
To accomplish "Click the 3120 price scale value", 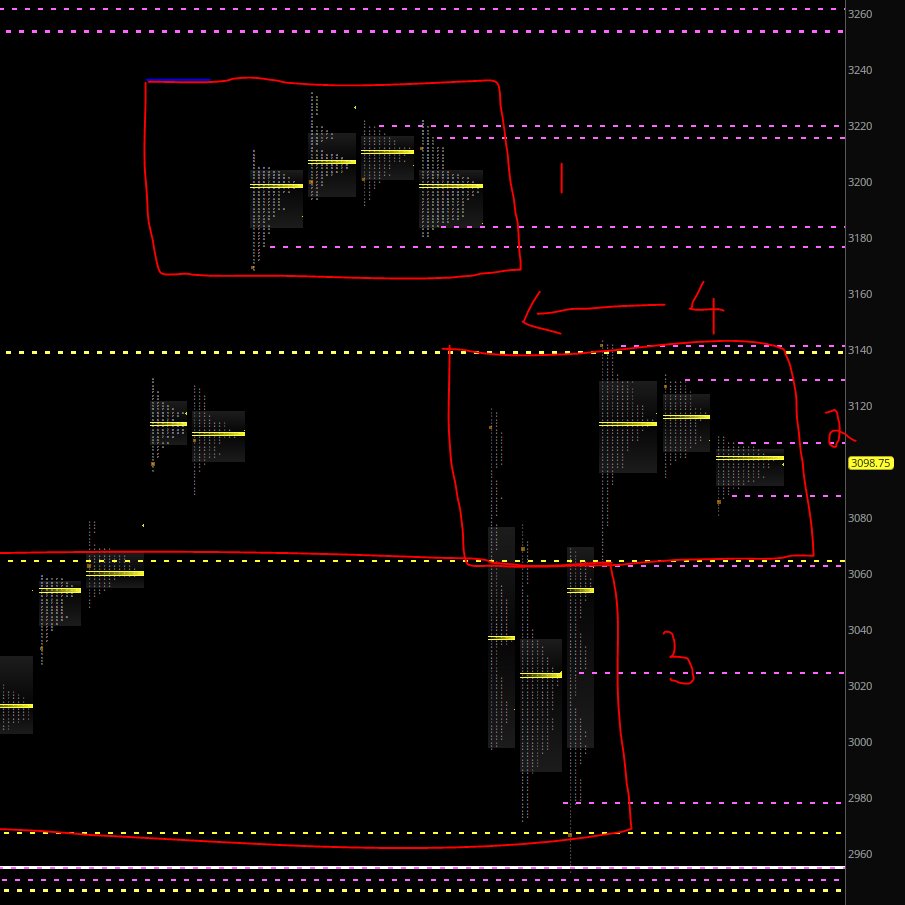I will click(x=859, y=406).
